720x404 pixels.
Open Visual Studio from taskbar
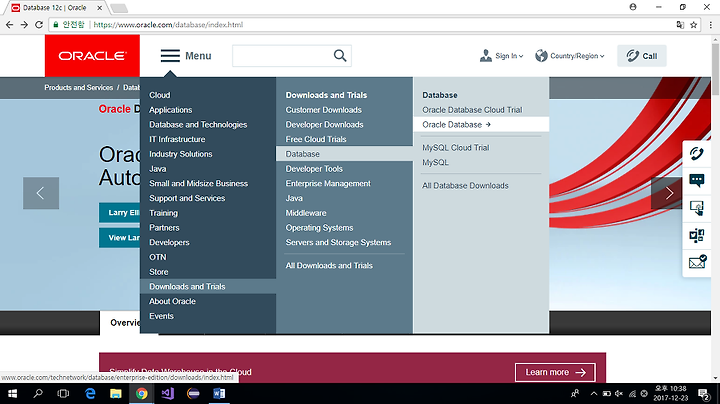(x=168, y=393)
